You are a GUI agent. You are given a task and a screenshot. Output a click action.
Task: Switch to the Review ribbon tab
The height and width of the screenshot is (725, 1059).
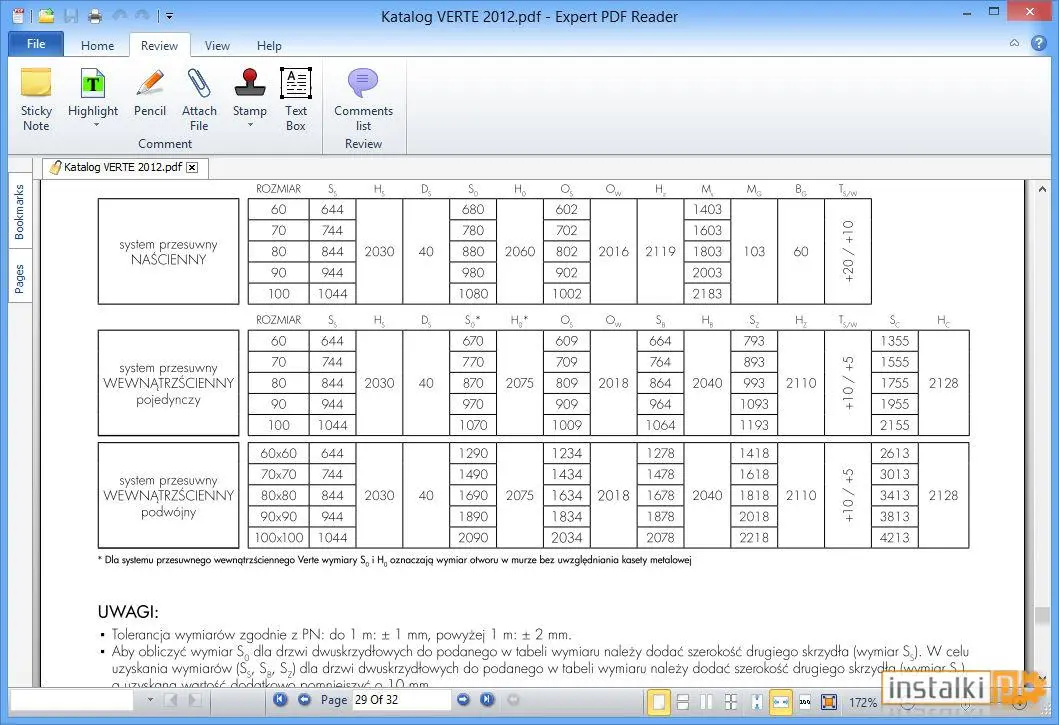[159, 45]
